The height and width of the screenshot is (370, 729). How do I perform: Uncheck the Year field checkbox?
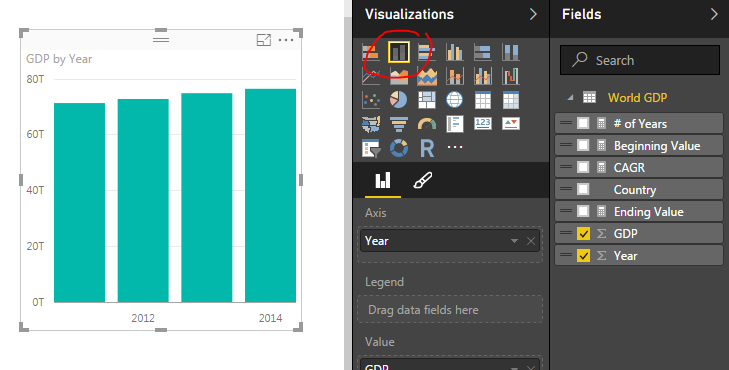coord(583,256)
